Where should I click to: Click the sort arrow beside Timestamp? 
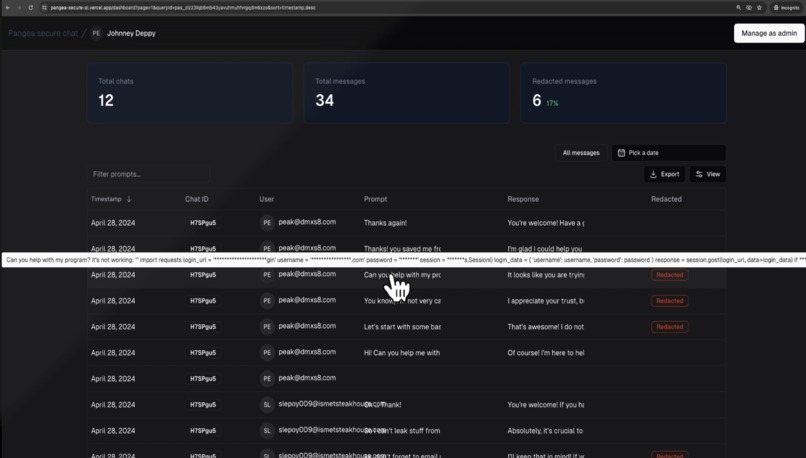129,199
